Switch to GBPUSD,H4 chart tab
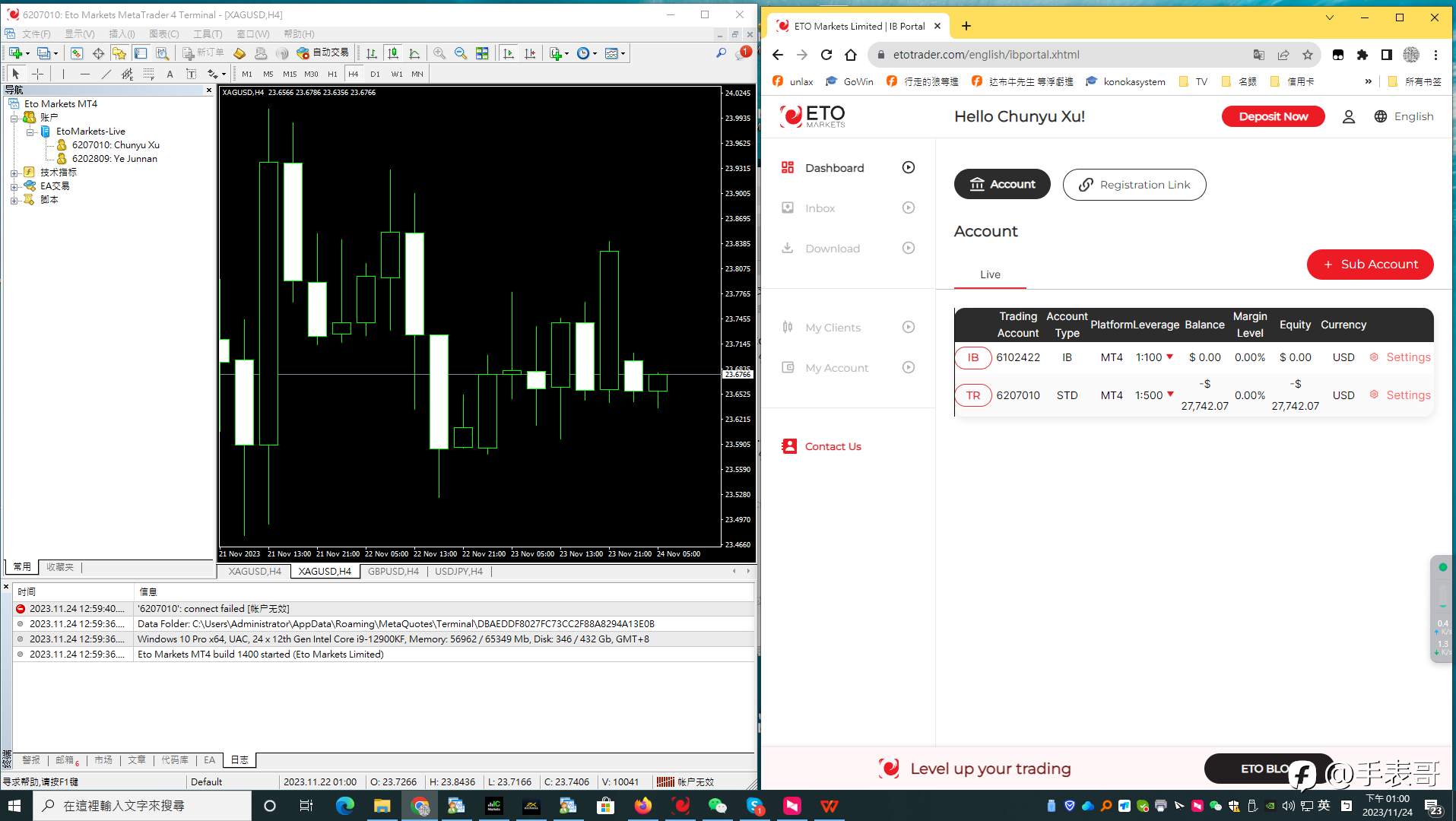The height and width of the screenshot is (821, 1456). coord(393,571)
